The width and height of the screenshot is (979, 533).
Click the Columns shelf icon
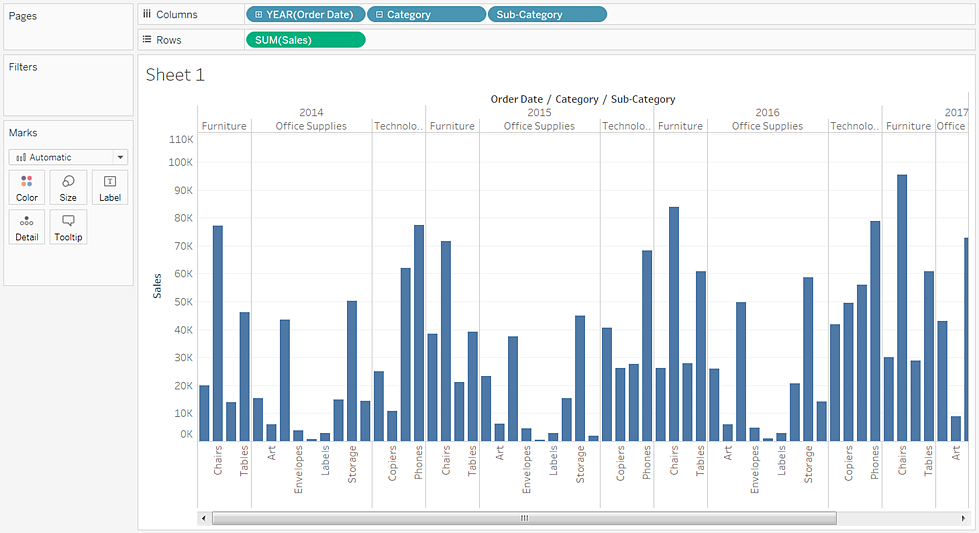click(147, 15)
